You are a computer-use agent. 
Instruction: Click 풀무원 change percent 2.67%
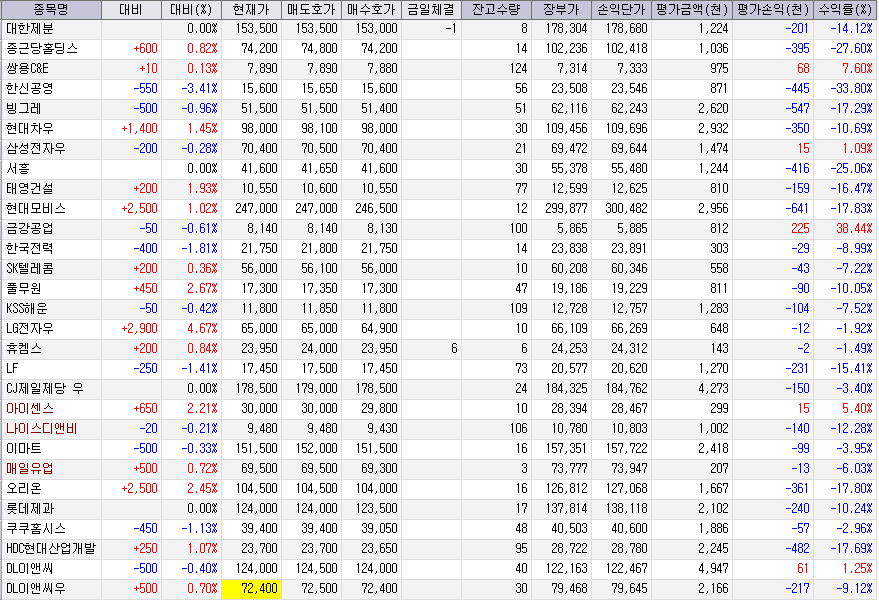[202, 289]
